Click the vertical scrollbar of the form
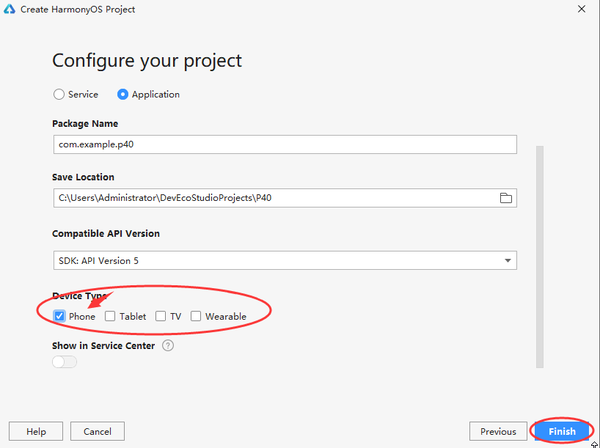The width and height of the screenshot is (600, 448). [x=540, y=256]
